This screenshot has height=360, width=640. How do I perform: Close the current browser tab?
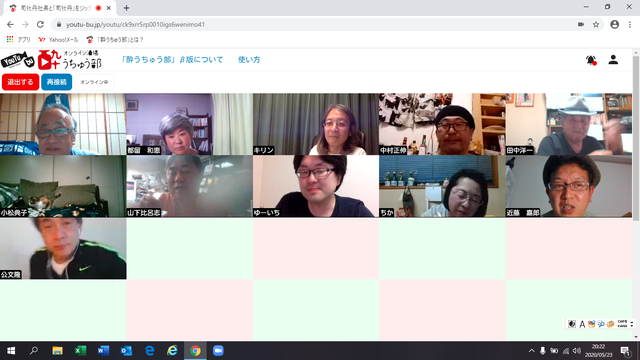tap(109, 8)
